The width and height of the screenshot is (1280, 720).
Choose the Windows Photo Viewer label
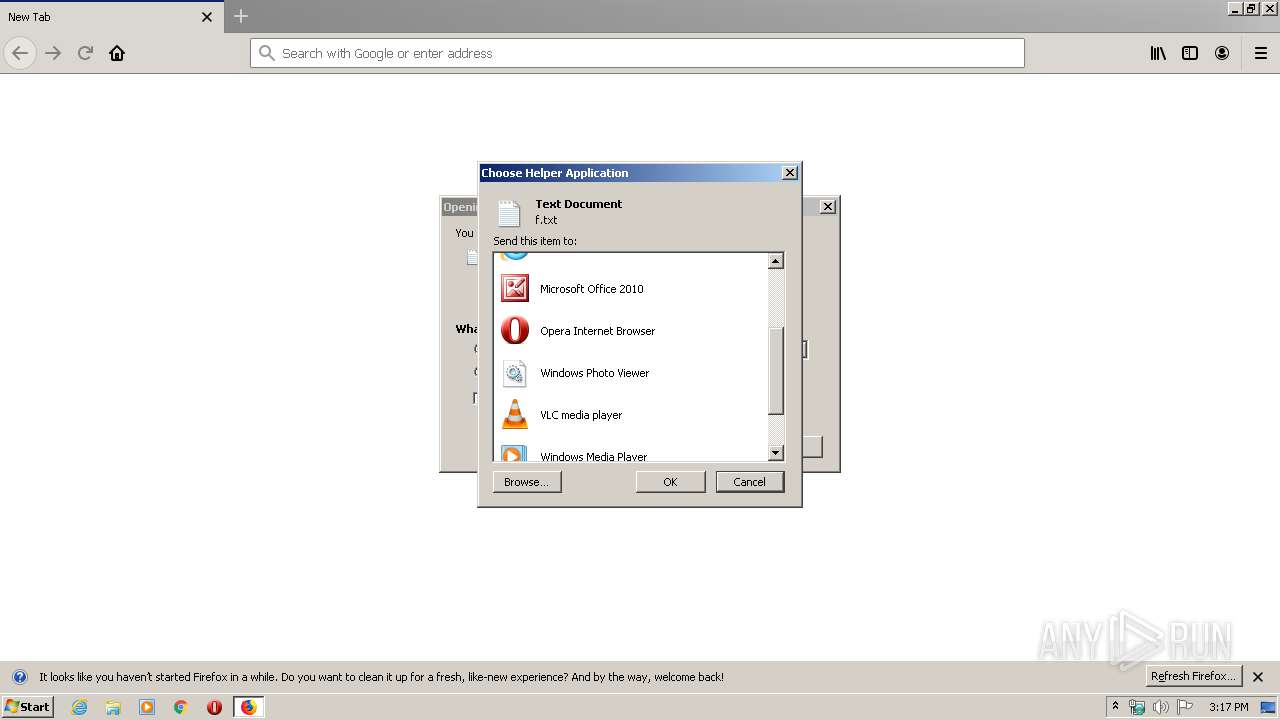[x=595, y=373]
